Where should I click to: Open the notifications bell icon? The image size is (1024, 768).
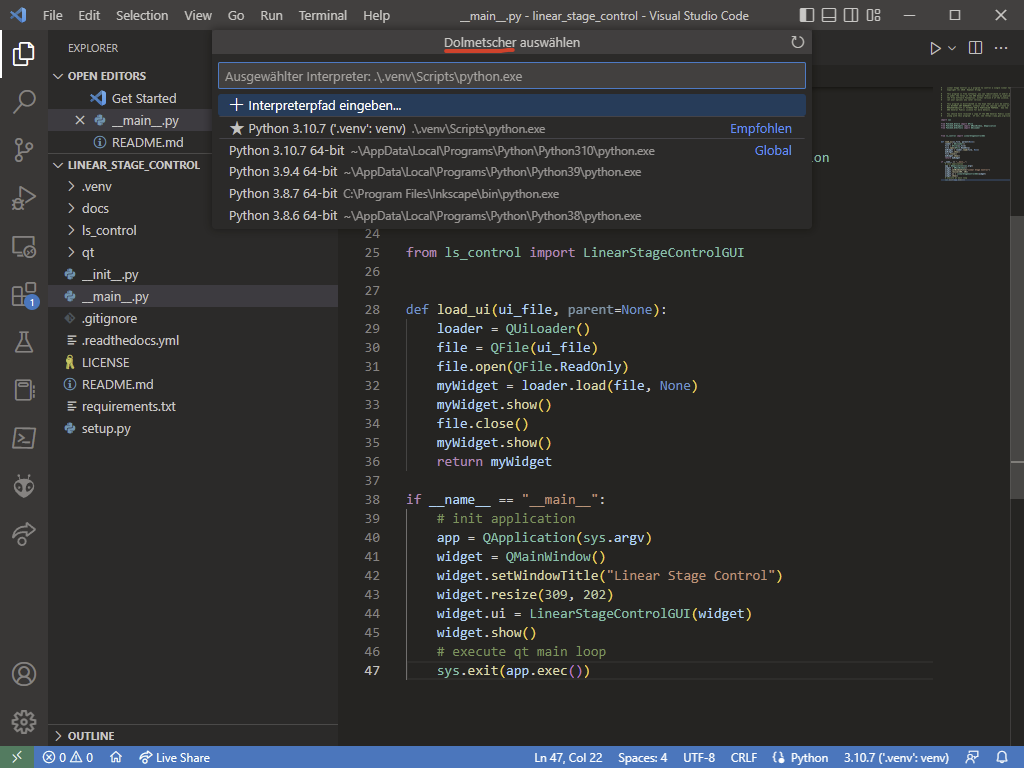[x=1002, y=758]
